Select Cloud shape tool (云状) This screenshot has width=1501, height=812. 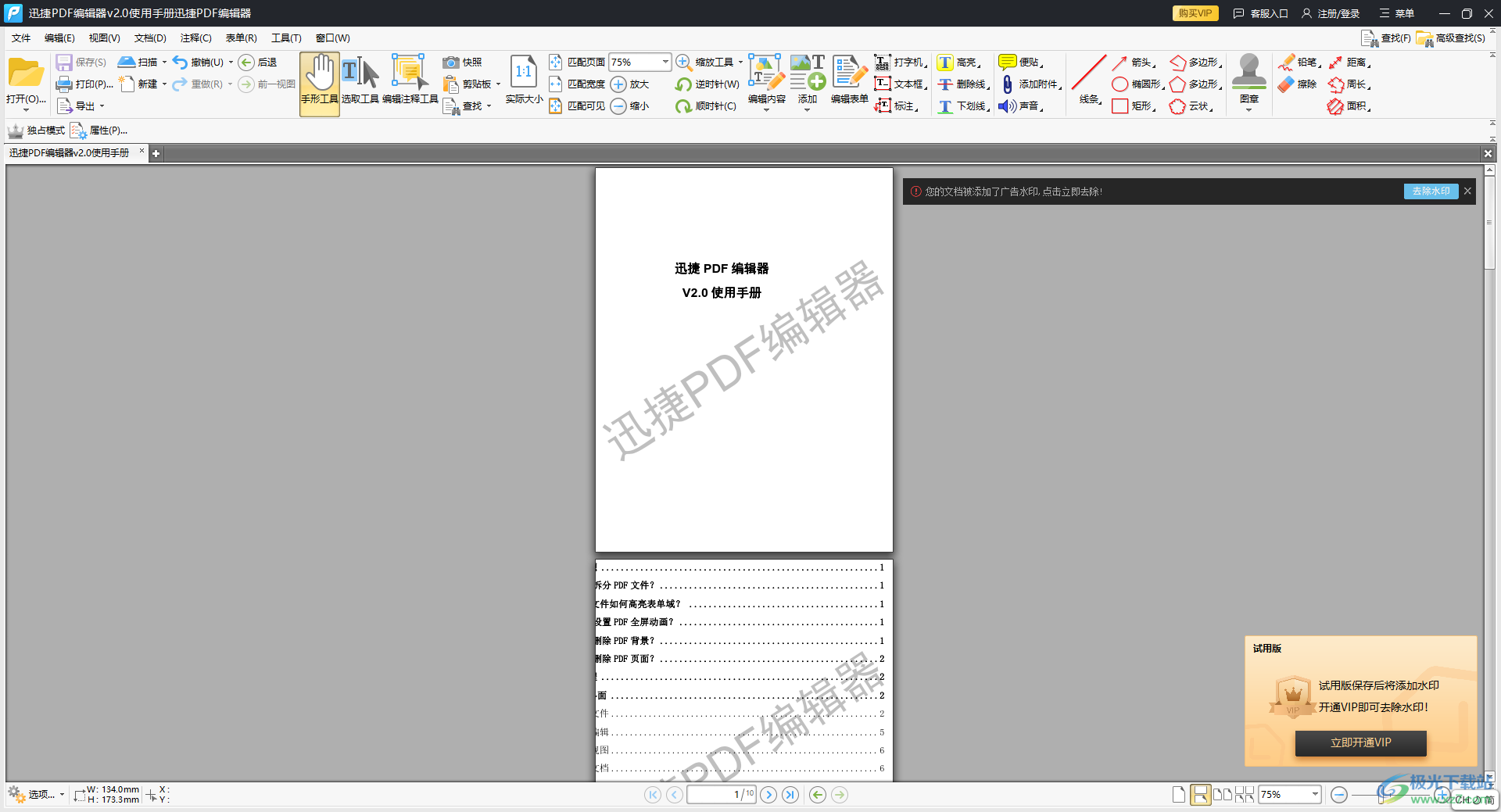[1190, 106]
